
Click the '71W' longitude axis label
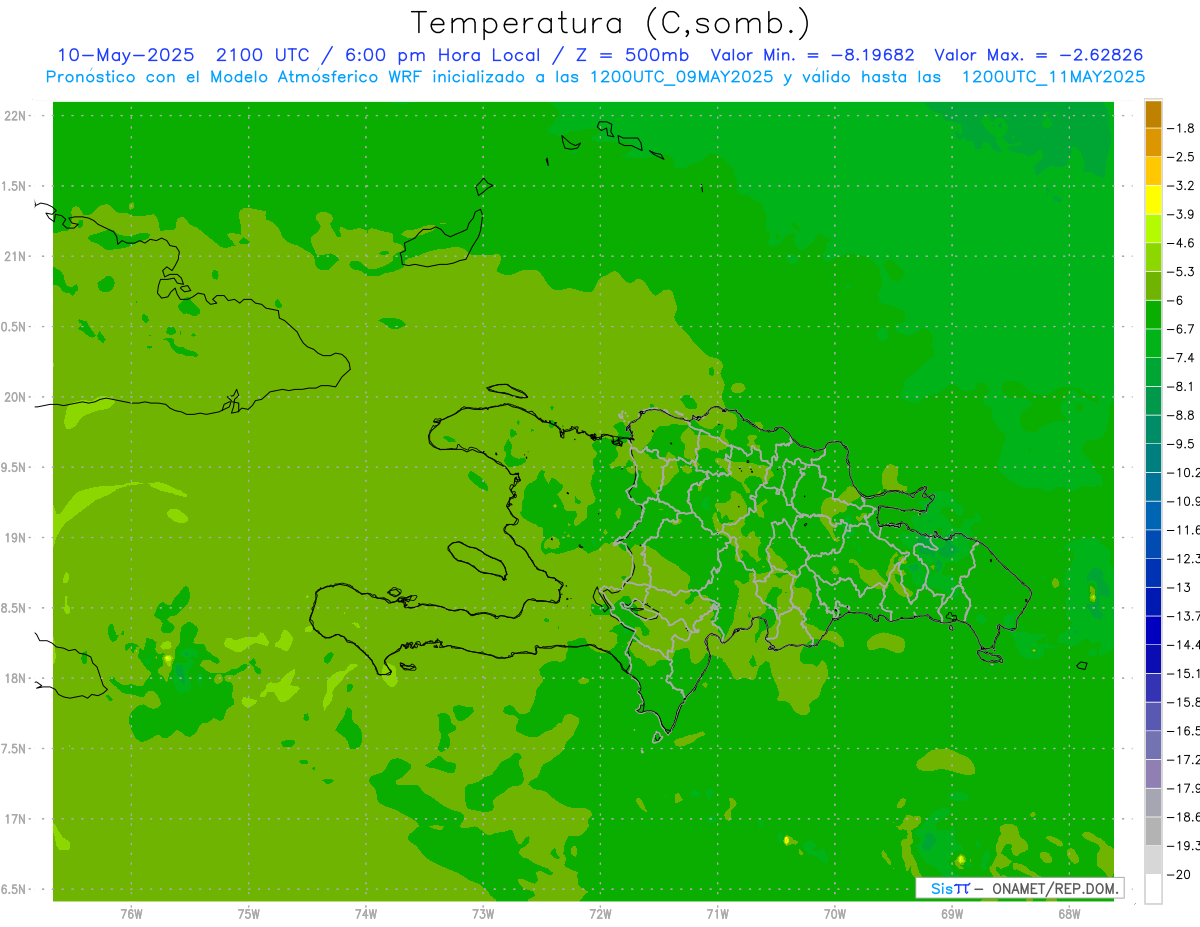pyautogui.click(x=717, y=913)
